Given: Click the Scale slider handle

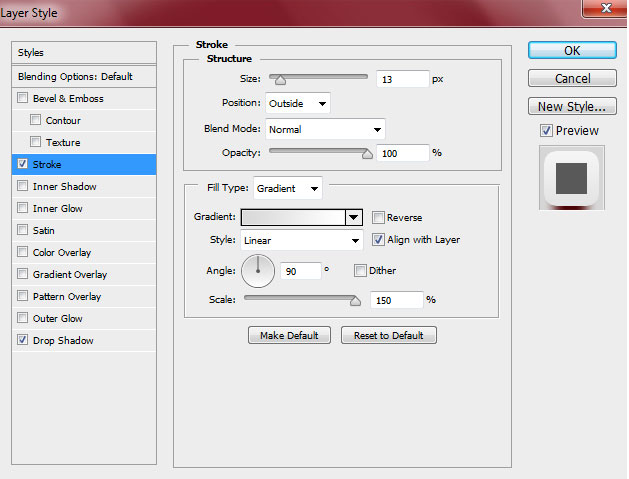Looking at the screenshot, I should point(355,301).
